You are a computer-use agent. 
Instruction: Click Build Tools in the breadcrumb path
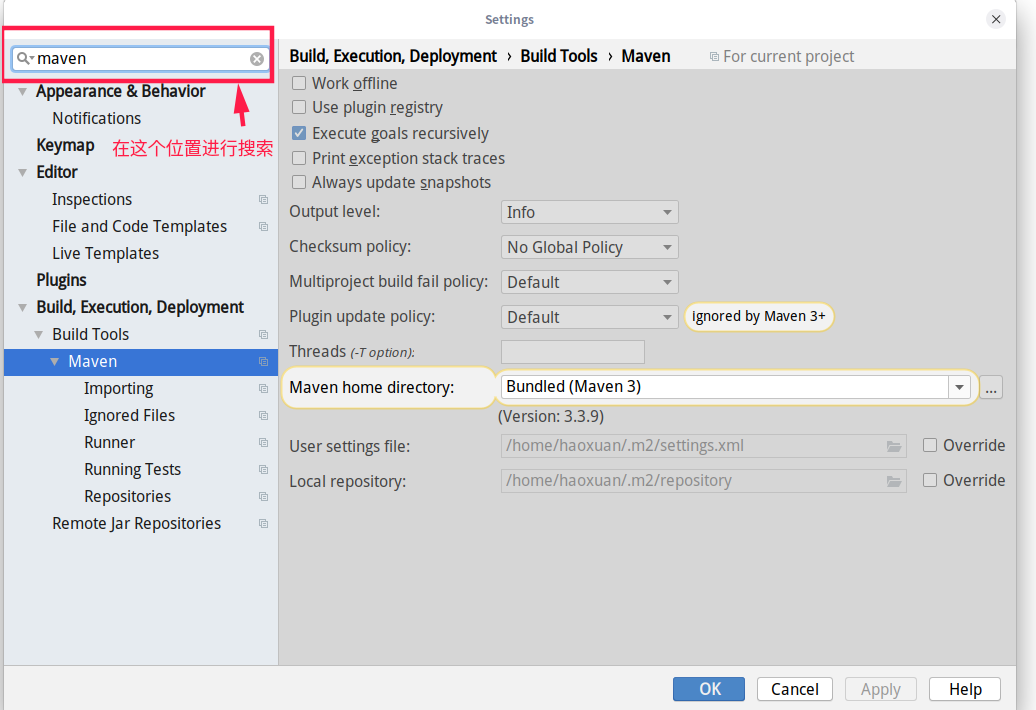(x=559, y=56)
